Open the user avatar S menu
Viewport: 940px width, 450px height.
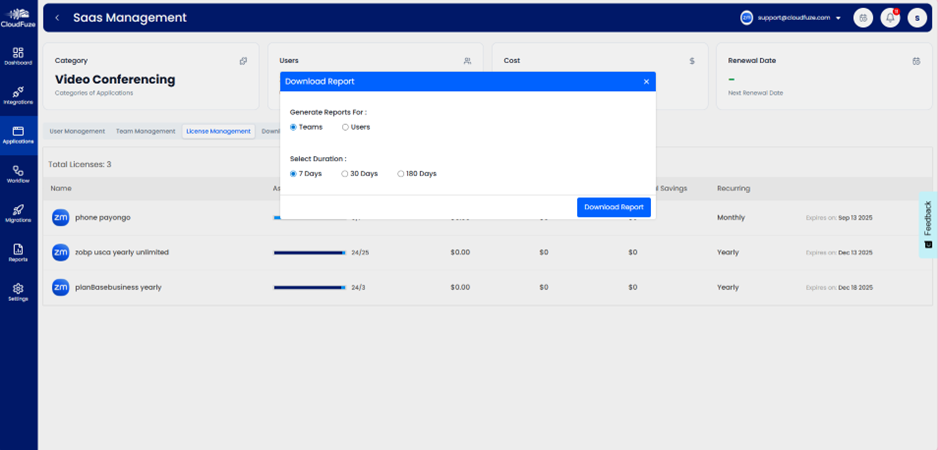point(917,18)
